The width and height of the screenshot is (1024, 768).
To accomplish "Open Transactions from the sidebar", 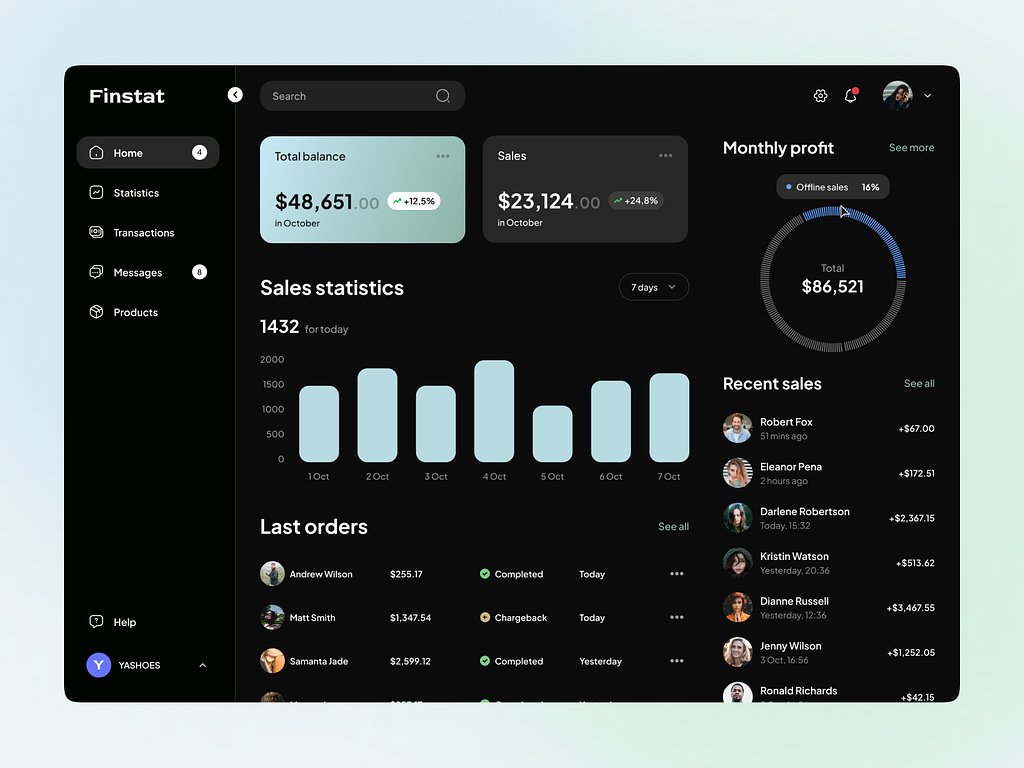I will pyautogui.click(x=143, y=233).
